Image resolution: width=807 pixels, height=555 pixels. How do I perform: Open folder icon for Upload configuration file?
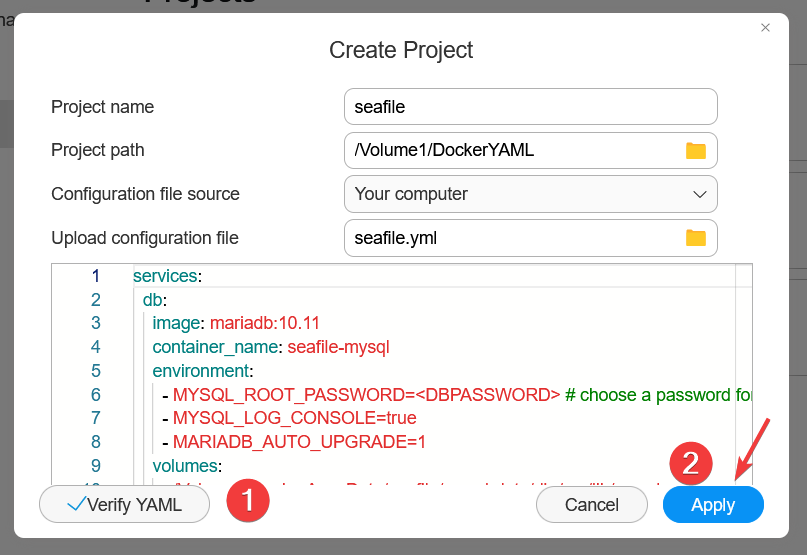(695, 238)
